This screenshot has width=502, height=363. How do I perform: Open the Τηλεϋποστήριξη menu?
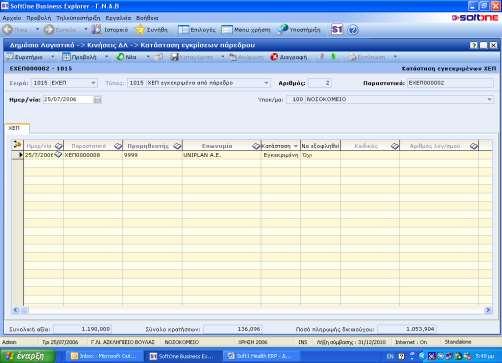(78, 18)
